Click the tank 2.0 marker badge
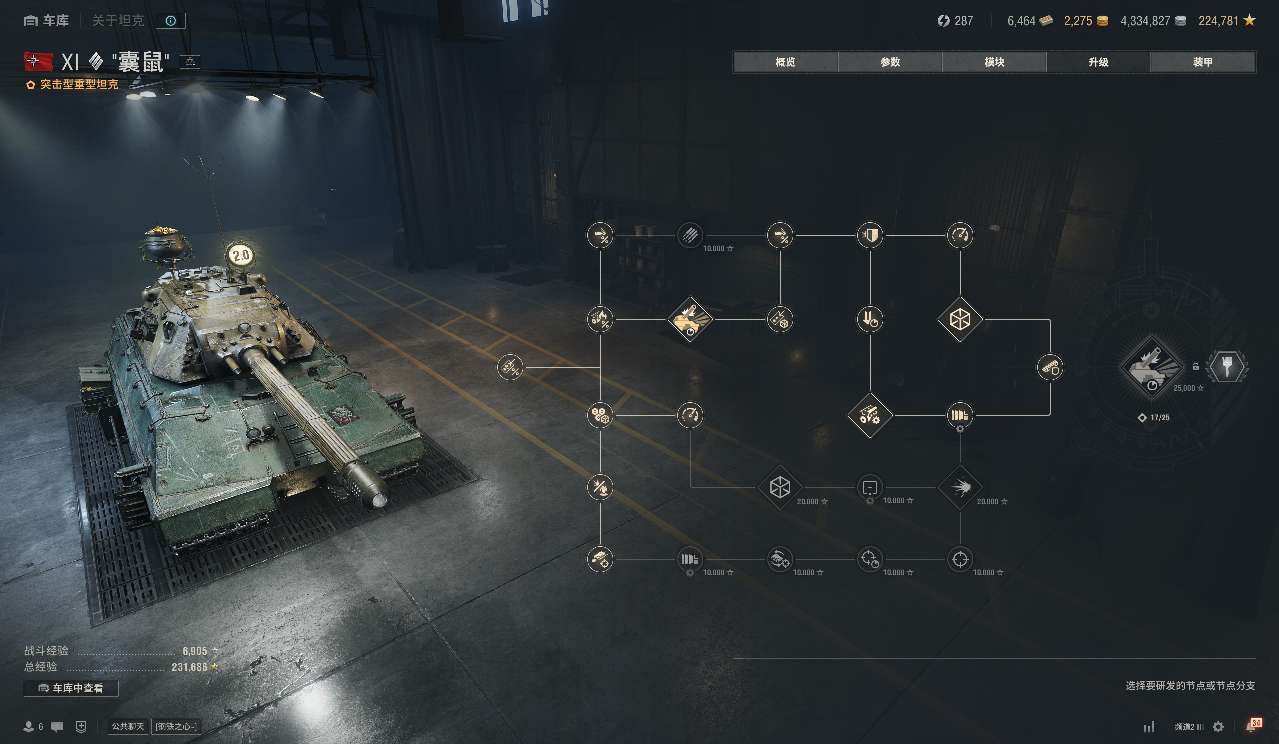Image resolution: width=1279 pixels, height=744 pixels. tap(239, 255)
